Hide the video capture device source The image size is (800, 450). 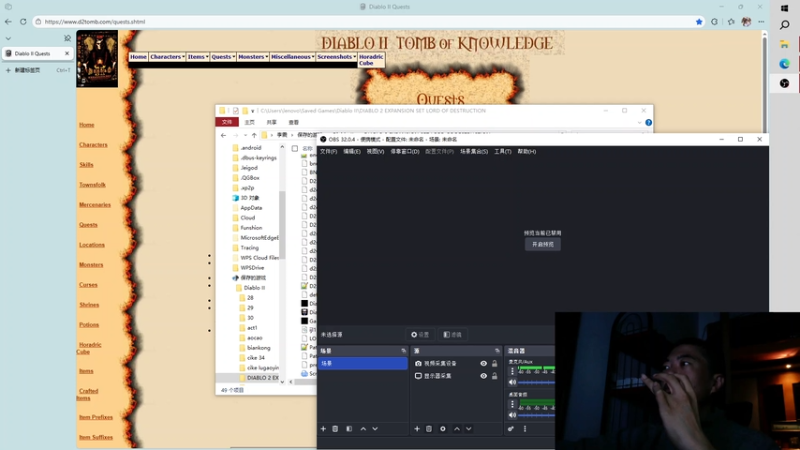coord(483,363)
